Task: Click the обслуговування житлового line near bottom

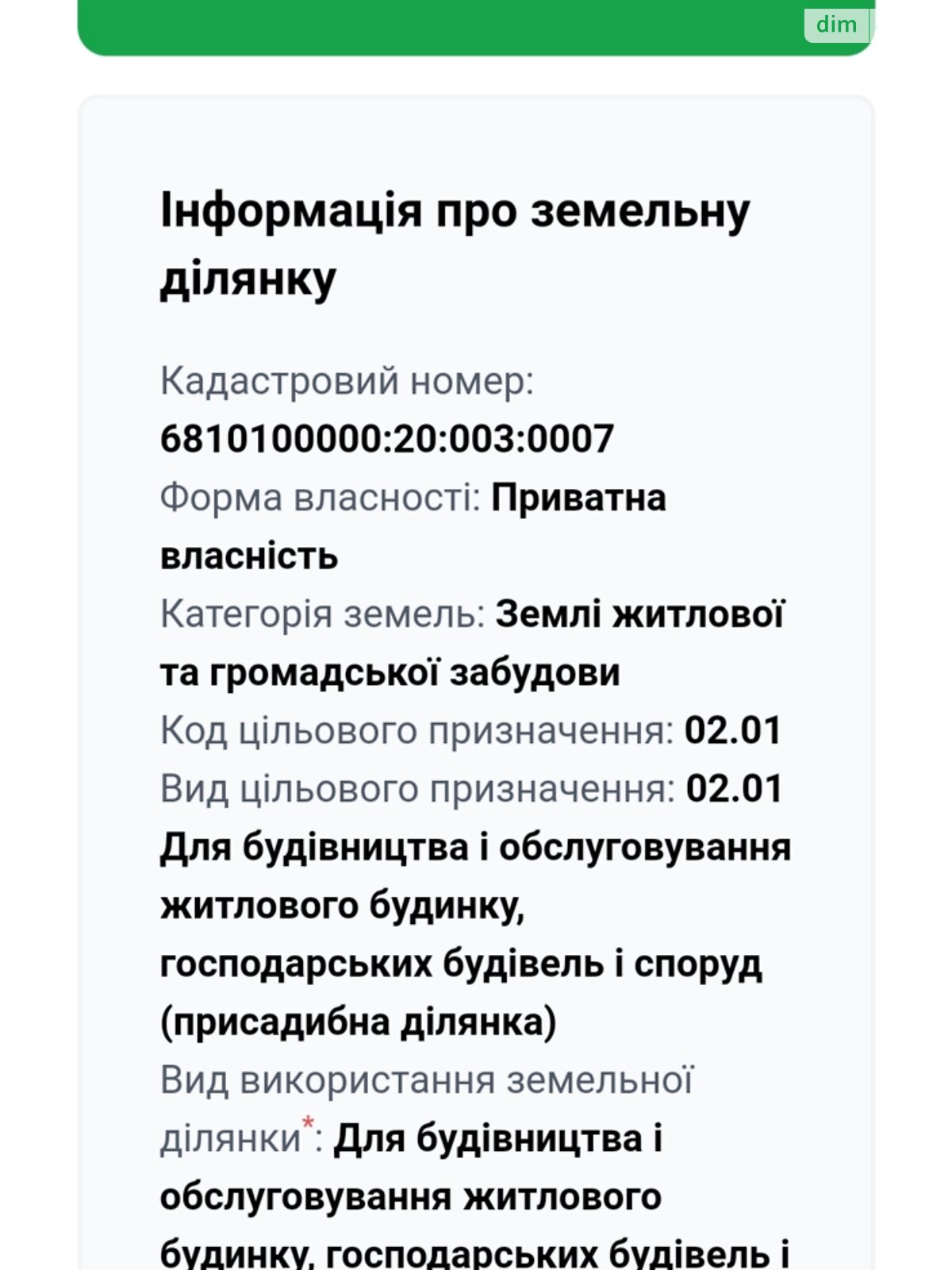Action: click(x=410, y=1197)
